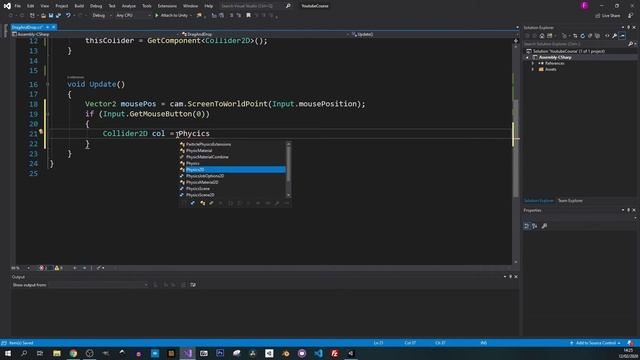Click the Undo arrow toolbar icon
The height and width of the screenshot is (360, 640).
68,16
